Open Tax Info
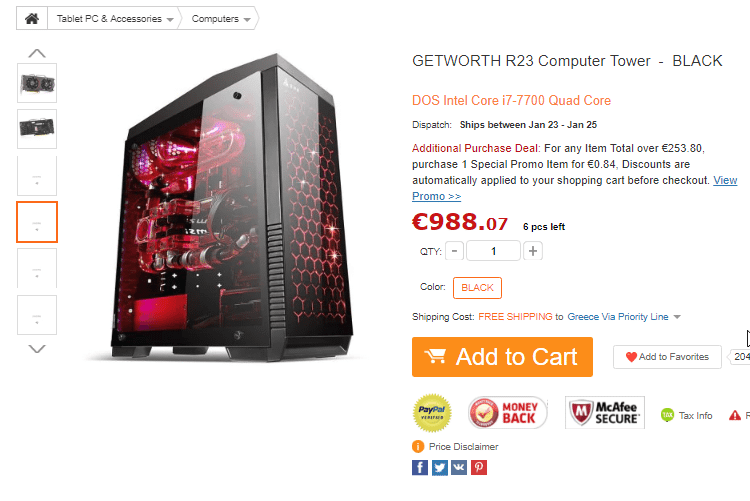The width and height of the screenshot is (750, 501). (x=686, y=415)
